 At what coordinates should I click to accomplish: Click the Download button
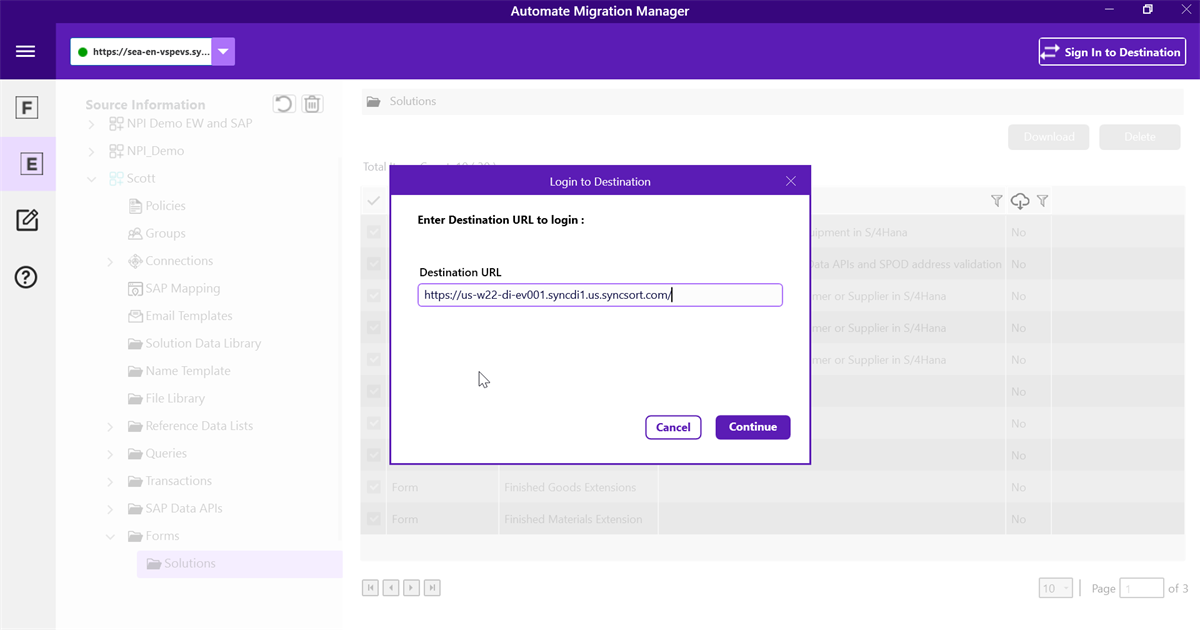[x=1048, y=137]
